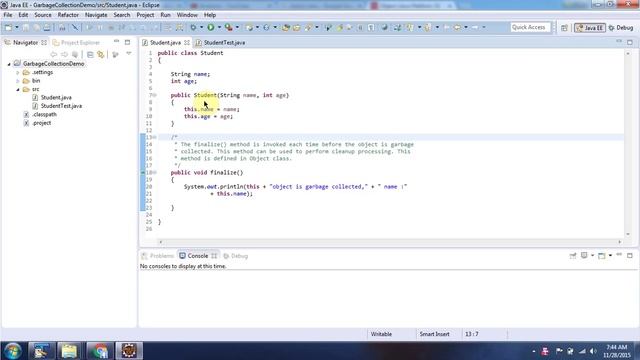Click the Display Selected Console icon
Screen dimensions: 640x360
coord(584,256)
